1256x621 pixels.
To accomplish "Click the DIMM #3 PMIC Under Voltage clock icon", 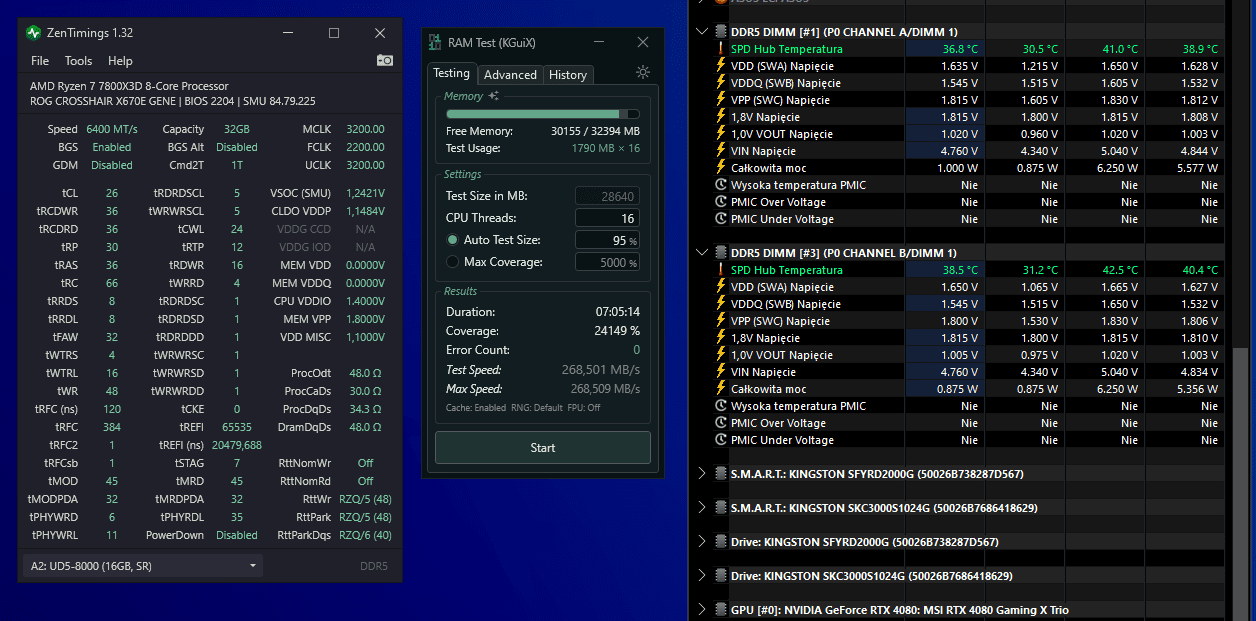I will click(721, 440).
